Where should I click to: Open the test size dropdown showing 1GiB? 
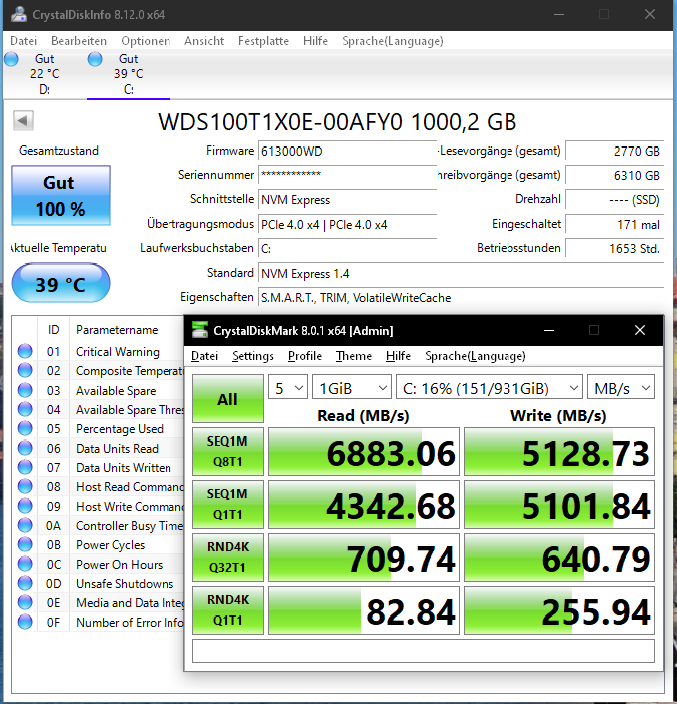tap(352, 387)
